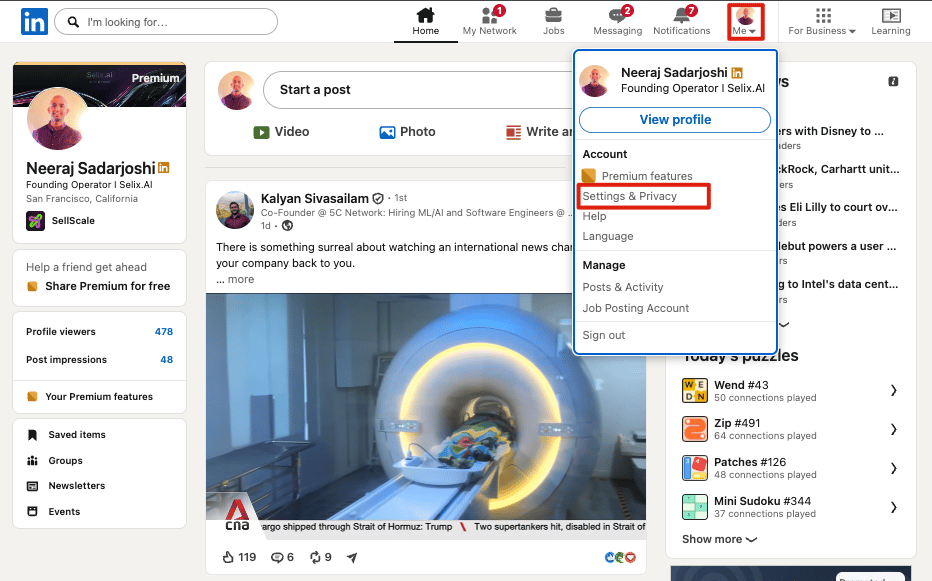Click the View profile button
Image resolution: width=932 pixels, height=581 pixels.
(675, 120)
